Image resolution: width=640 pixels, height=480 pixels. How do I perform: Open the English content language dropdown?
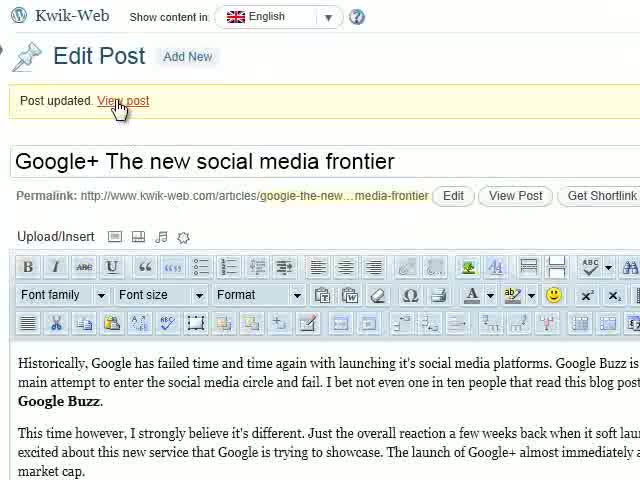coord(278,17)
